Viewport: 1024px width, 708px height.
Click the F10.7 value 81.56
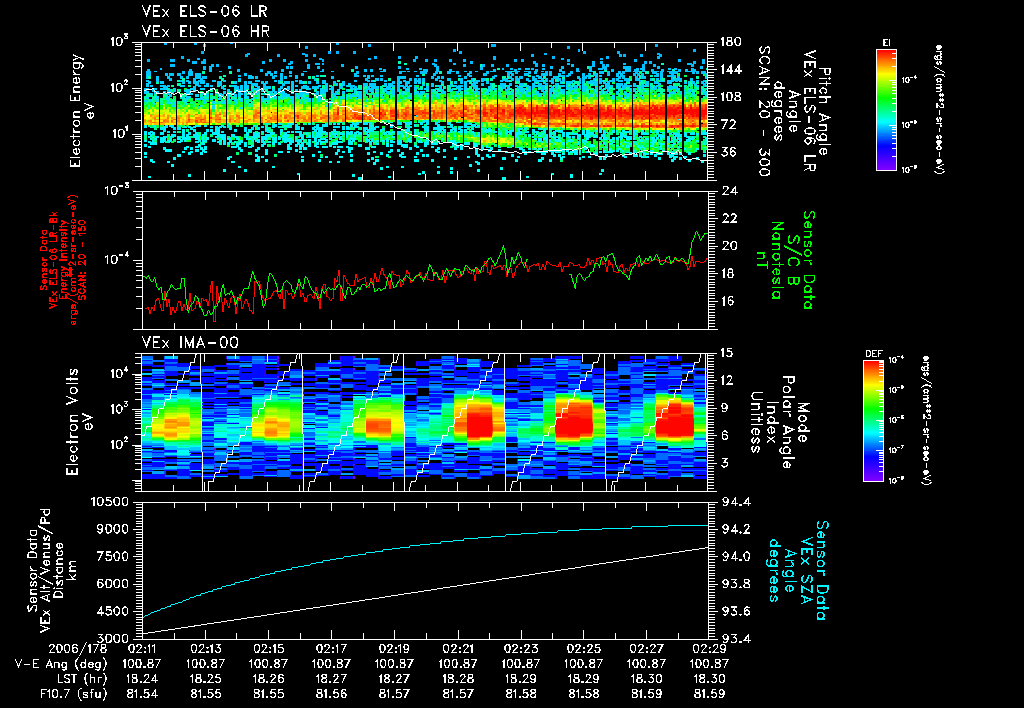point(332,694)
